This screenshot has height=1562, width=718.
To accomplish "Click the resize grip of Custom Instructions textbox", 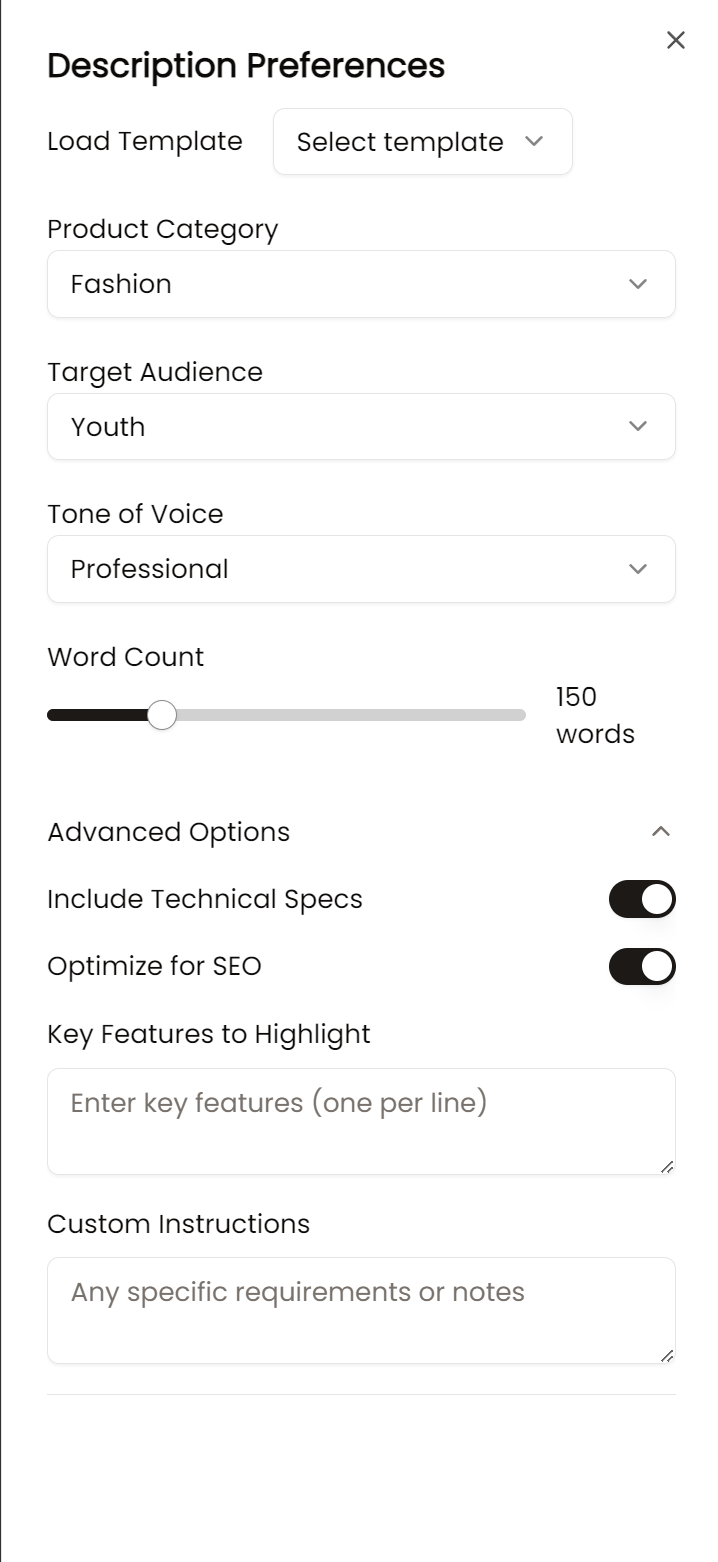I will (x=667, y=1355).
